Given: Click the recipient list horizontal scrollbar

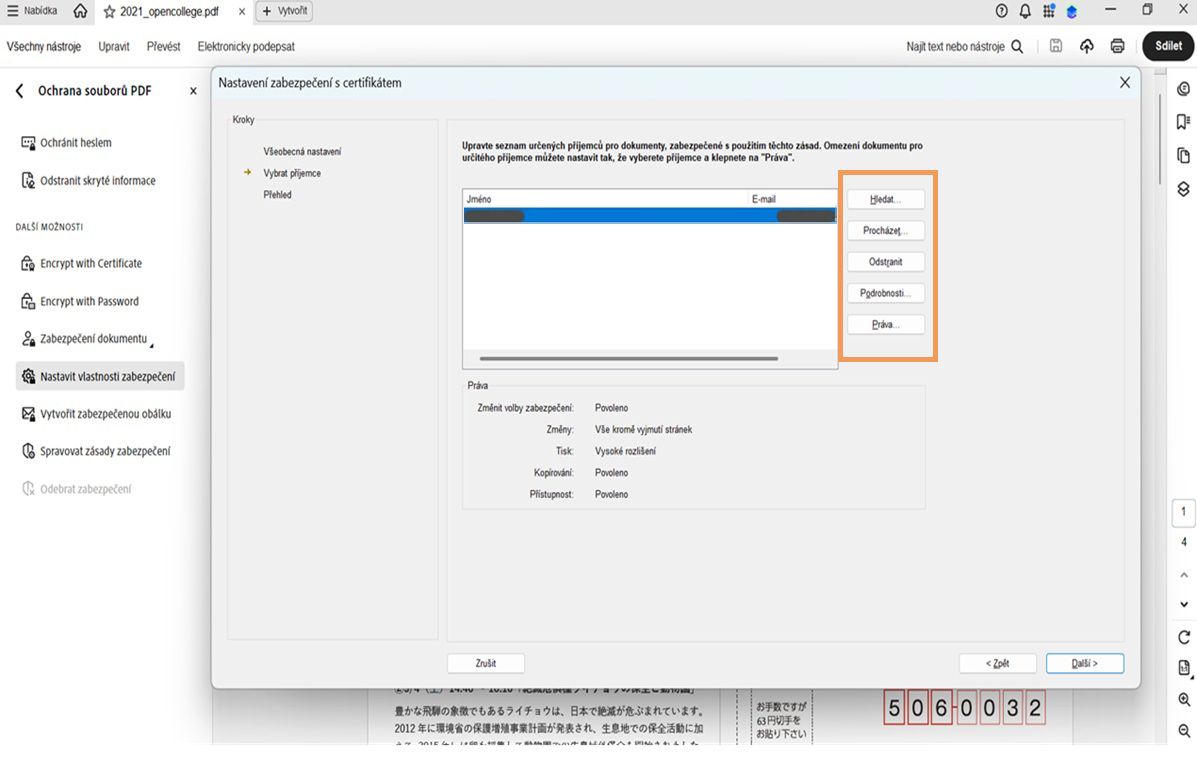Looking at the screenshot, I should 628,358.
